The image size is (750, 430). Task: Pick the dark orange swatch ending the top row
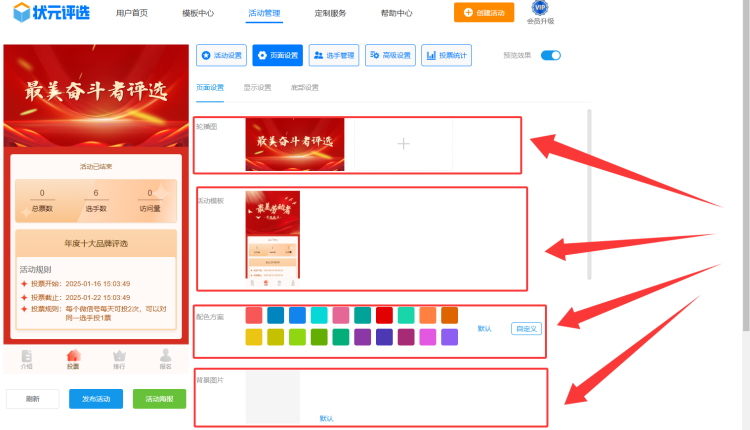[x=450, y=315]
